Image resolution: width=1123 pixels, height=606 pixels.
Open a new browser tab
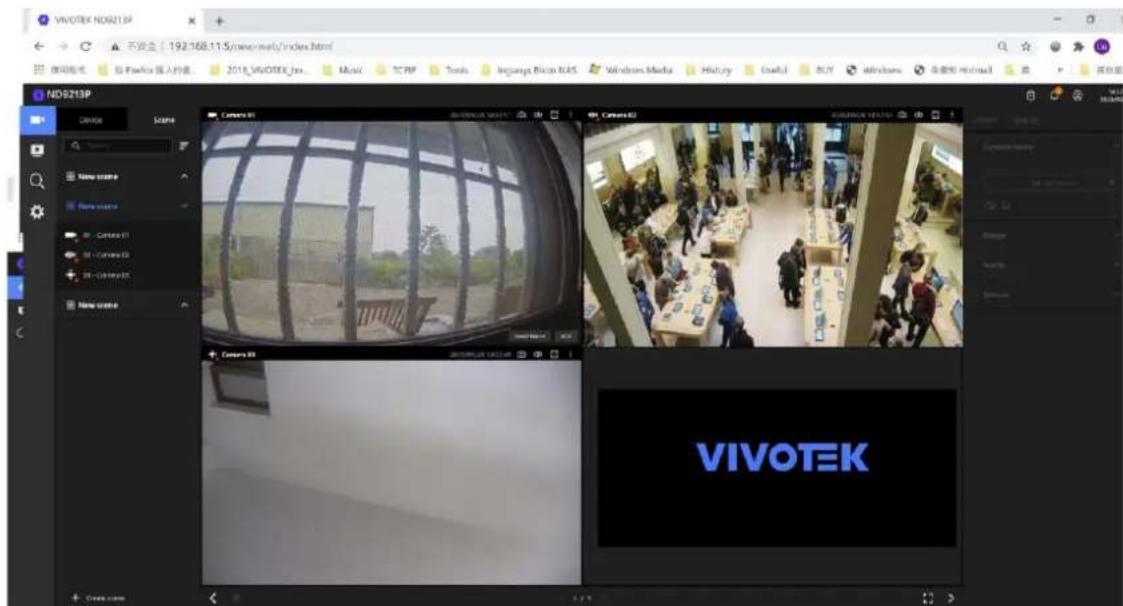pos(219,21)
